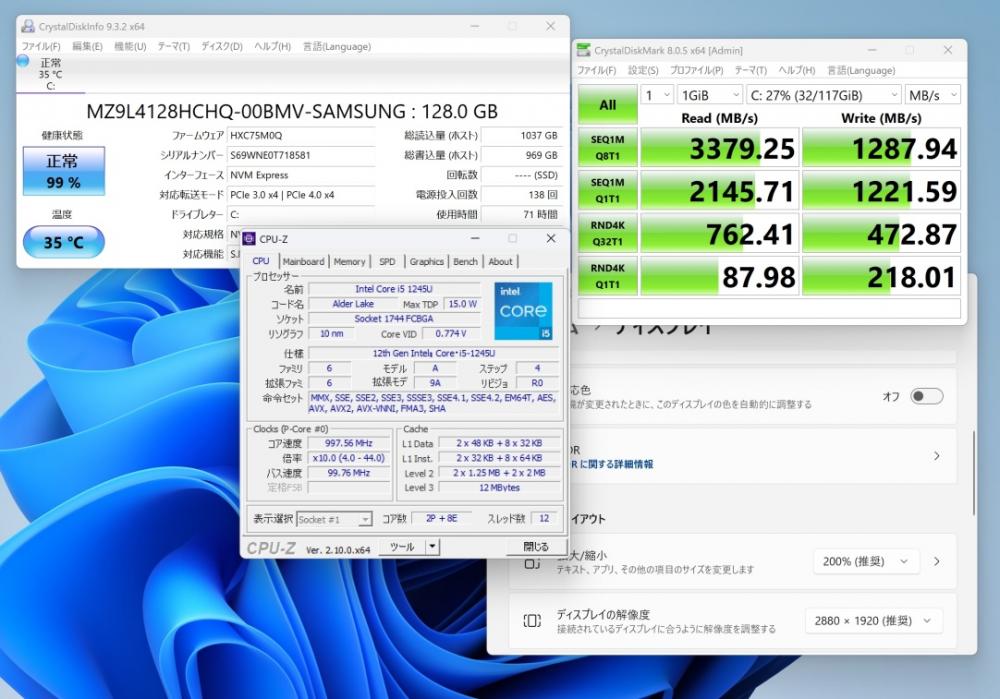The width and height of the screenshot is (1000, 699).
Task: Open 言語(Language) menu in CrystalDiskMark
Action: [x=861, y=70]
